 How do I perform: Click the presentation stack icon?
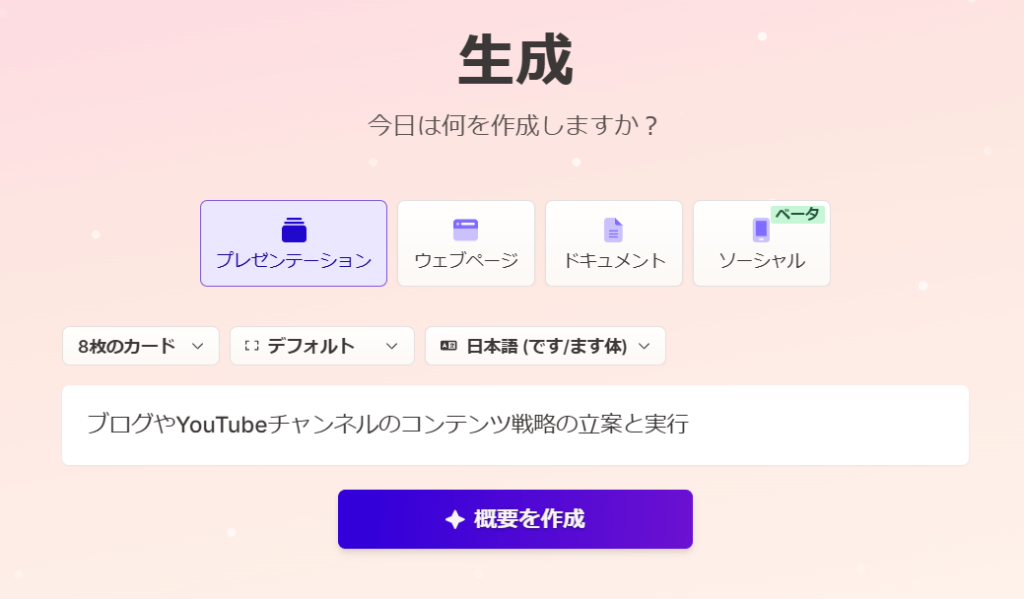(x=294, y=230)
